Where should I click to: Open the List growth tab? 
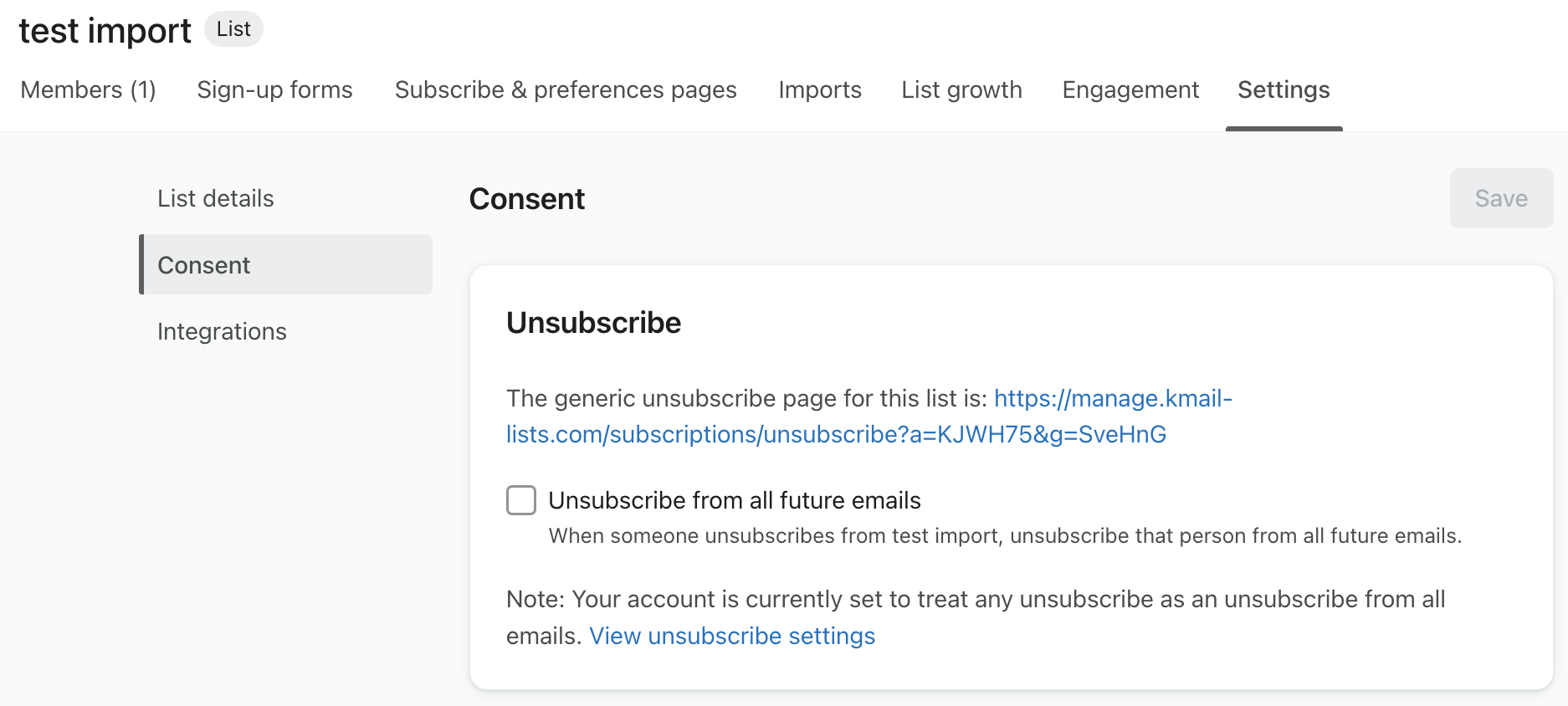tap(961, 90)
